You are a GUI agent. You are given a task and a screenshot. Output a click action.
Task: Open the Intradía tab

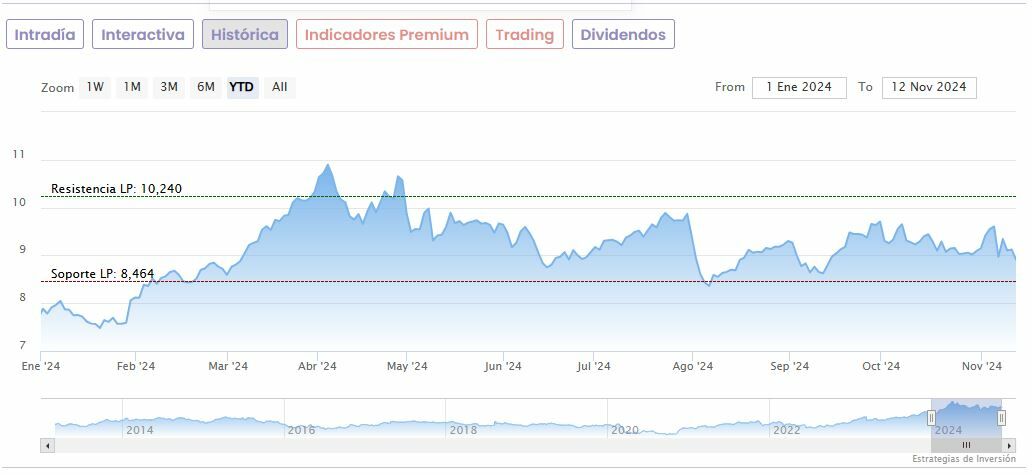click(45, 35)
